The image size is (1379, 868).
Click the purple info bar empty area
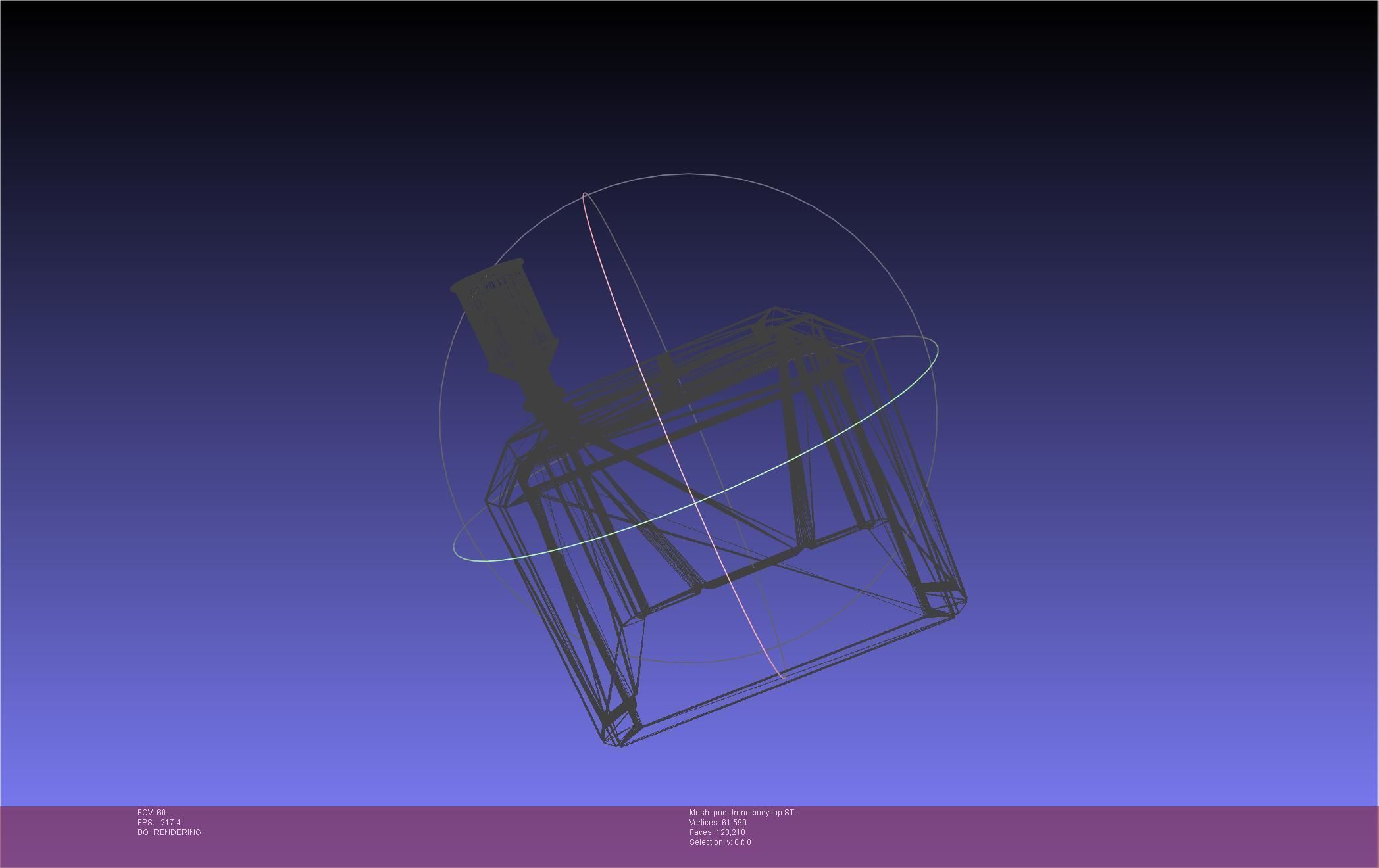point(1086,835)
